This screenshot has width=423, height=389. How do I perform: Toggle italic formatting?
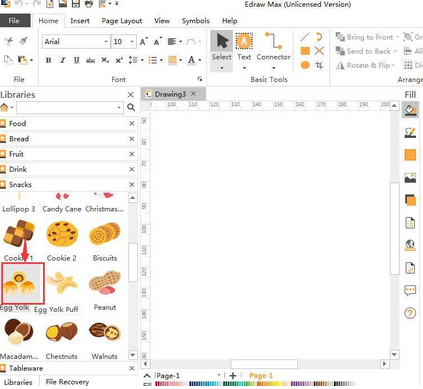(62, 60)
